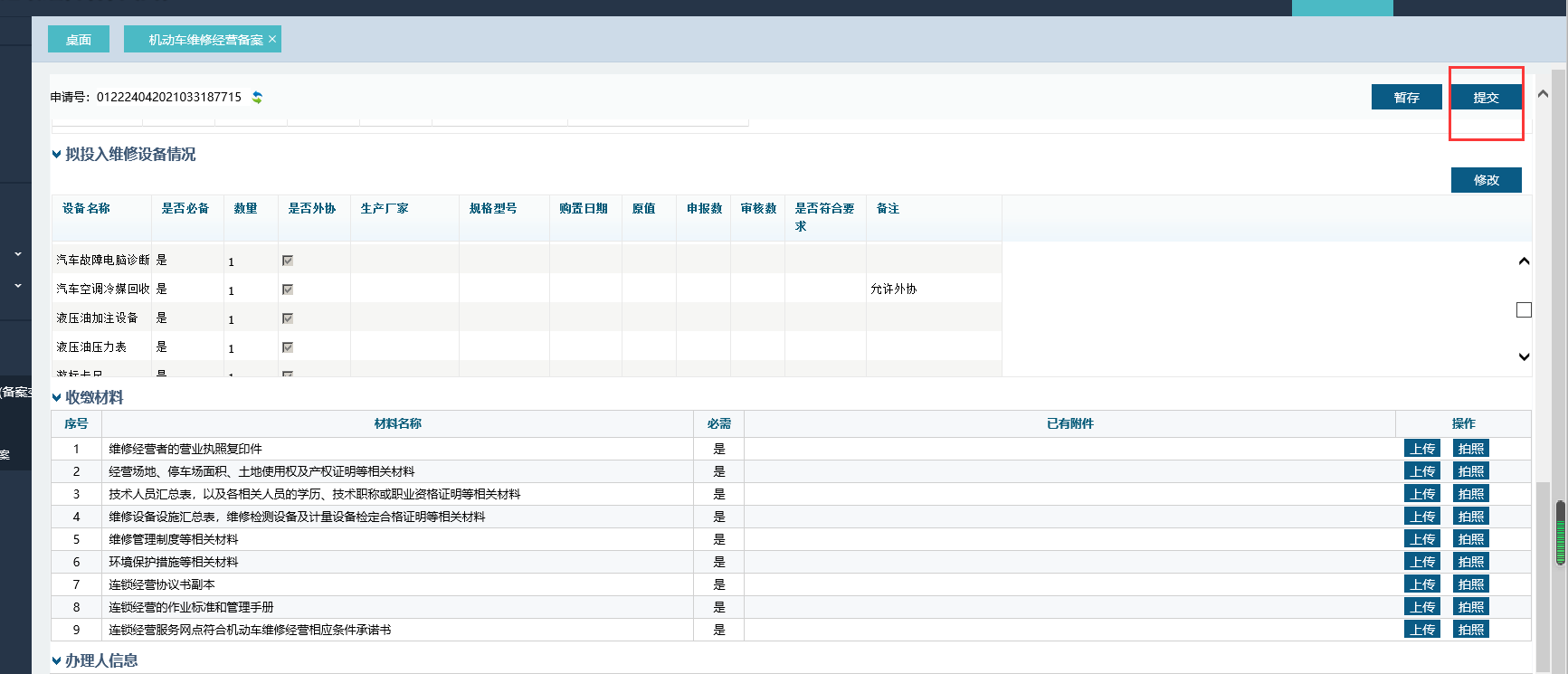Click 拍照 for 维修经营者的营业执照复印件
The image size is (1568, 674).
click(1470, 449)
